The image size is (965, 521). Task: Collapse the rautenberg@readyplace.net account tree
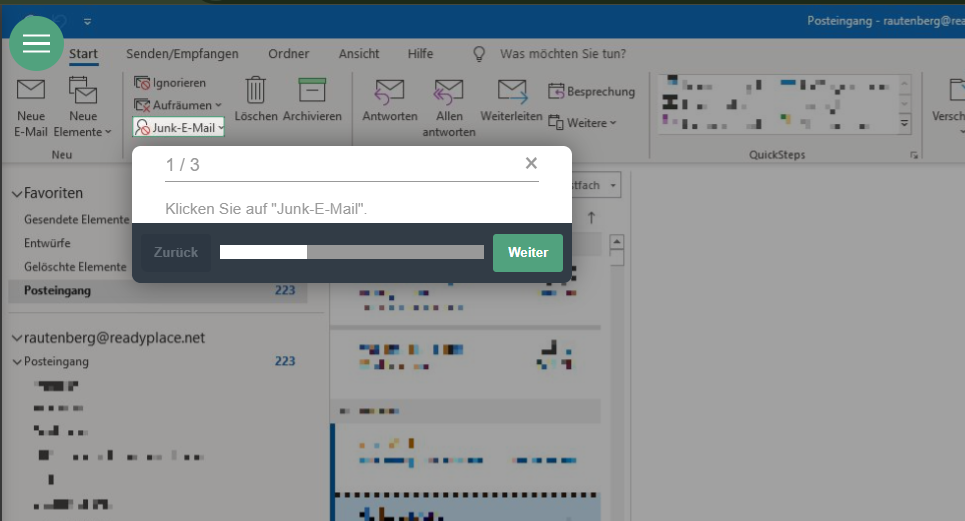point(17,338)
